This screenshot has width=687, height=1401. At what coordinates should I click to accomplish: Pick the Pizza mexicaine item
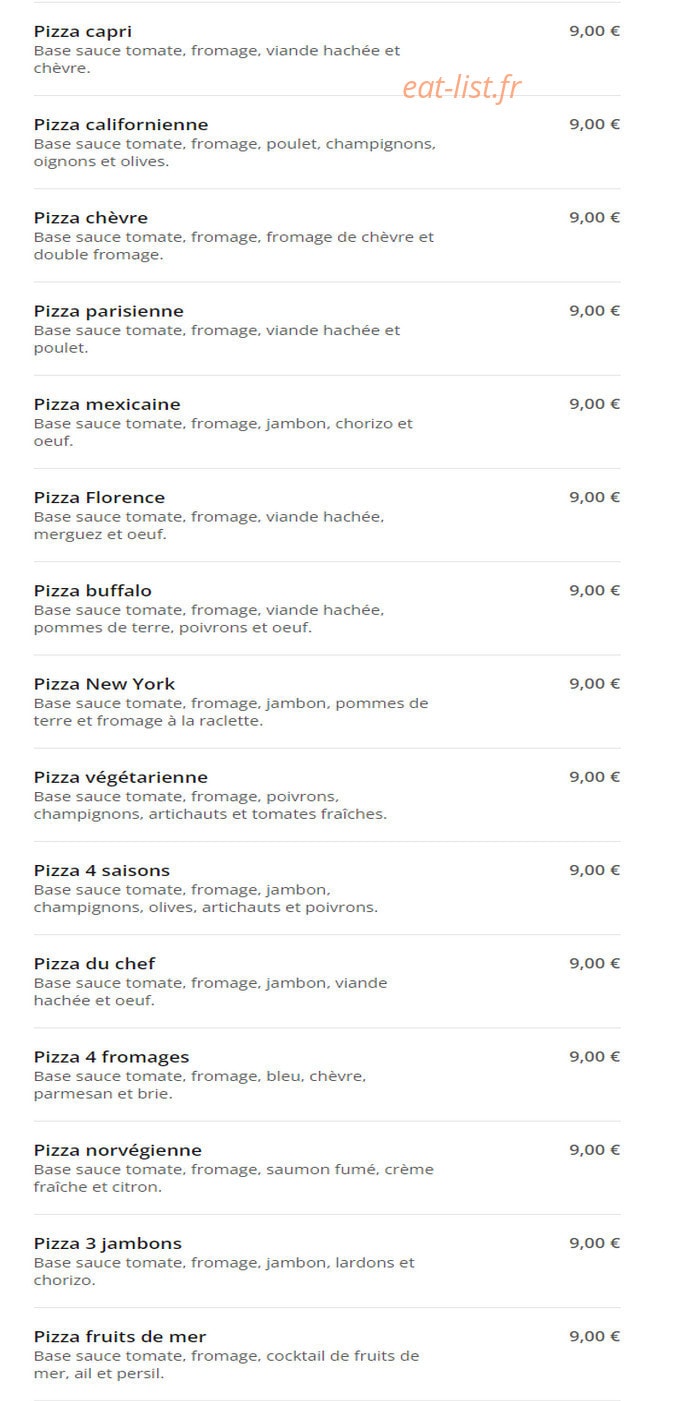coord(107,404)
